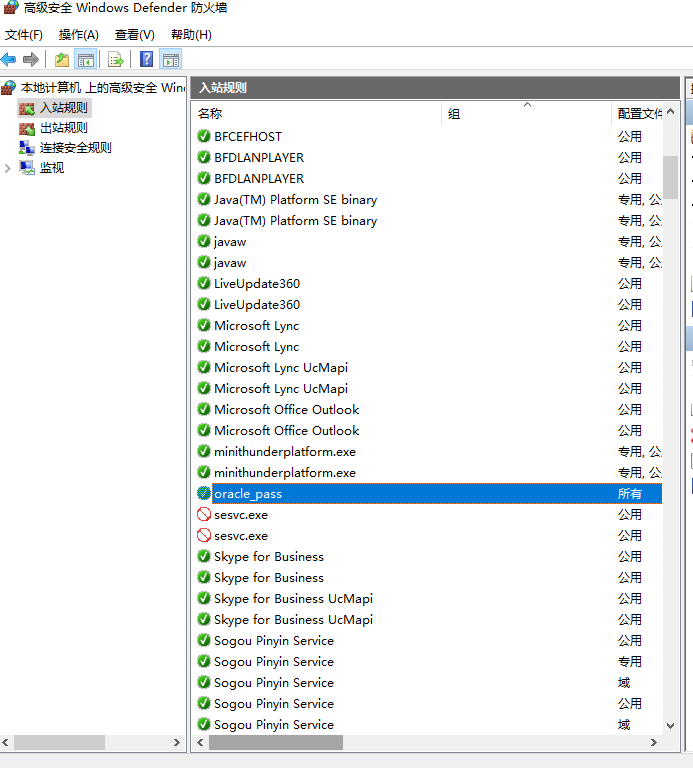Click the tree pane horizontal scrollbar thumb

point(59,743)
